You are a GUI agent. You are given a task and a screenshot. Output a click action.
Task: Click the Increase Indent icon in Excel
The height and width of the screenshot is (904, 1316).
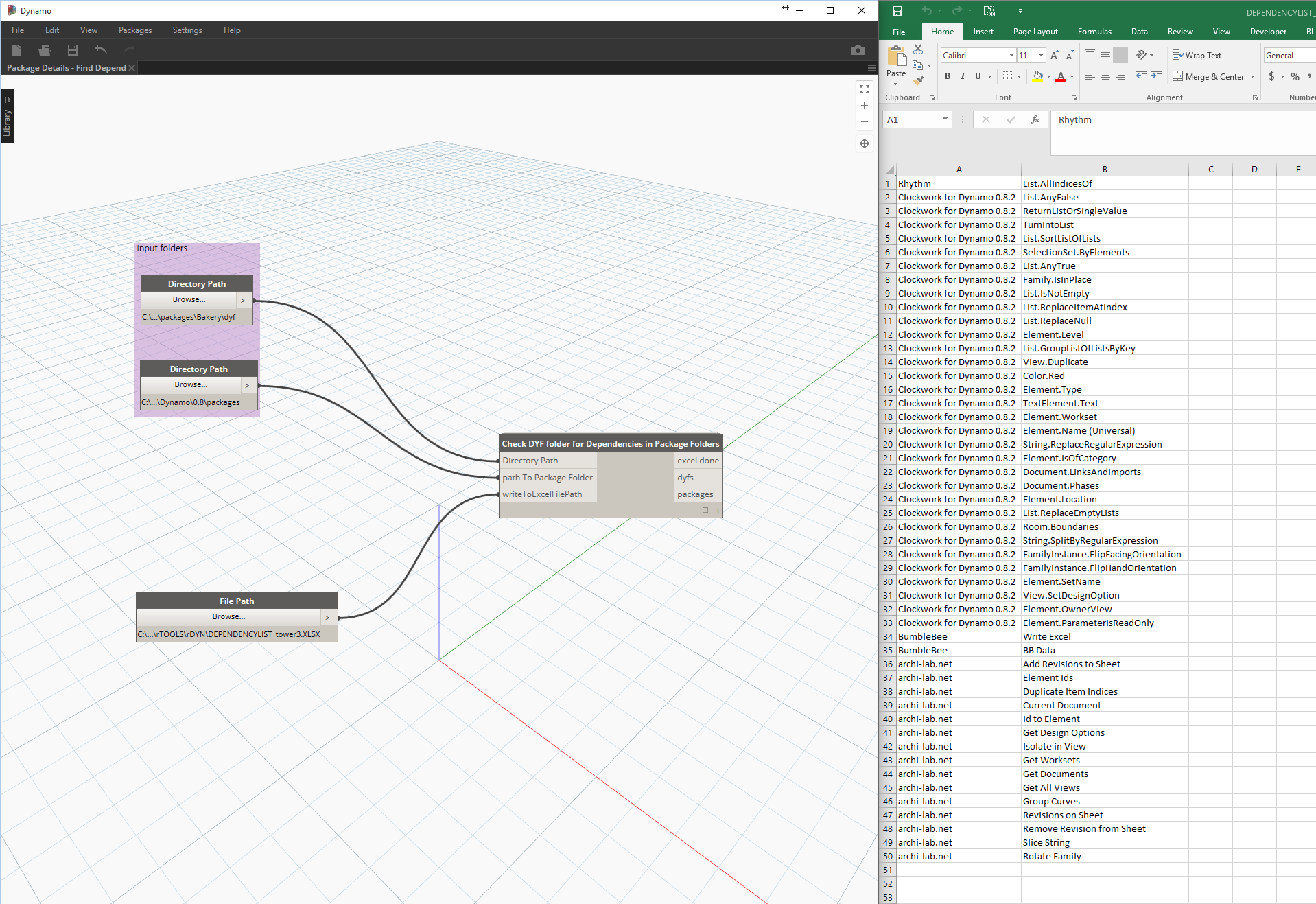click(x=1157, y=76)
